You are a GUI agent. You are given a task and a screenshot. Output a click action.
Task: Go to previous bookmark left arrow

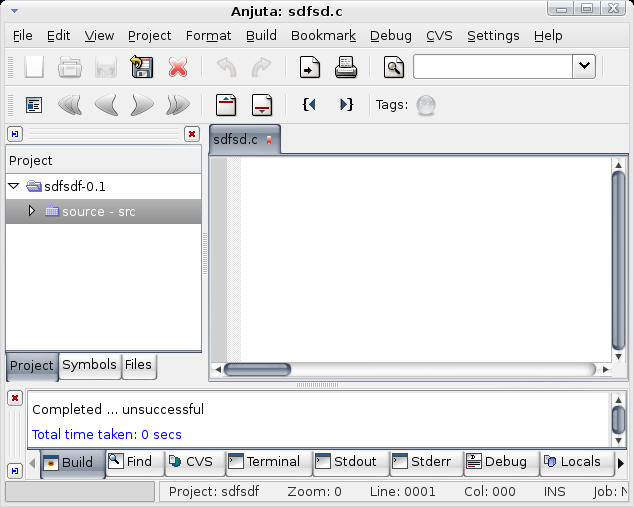[106, 105]
